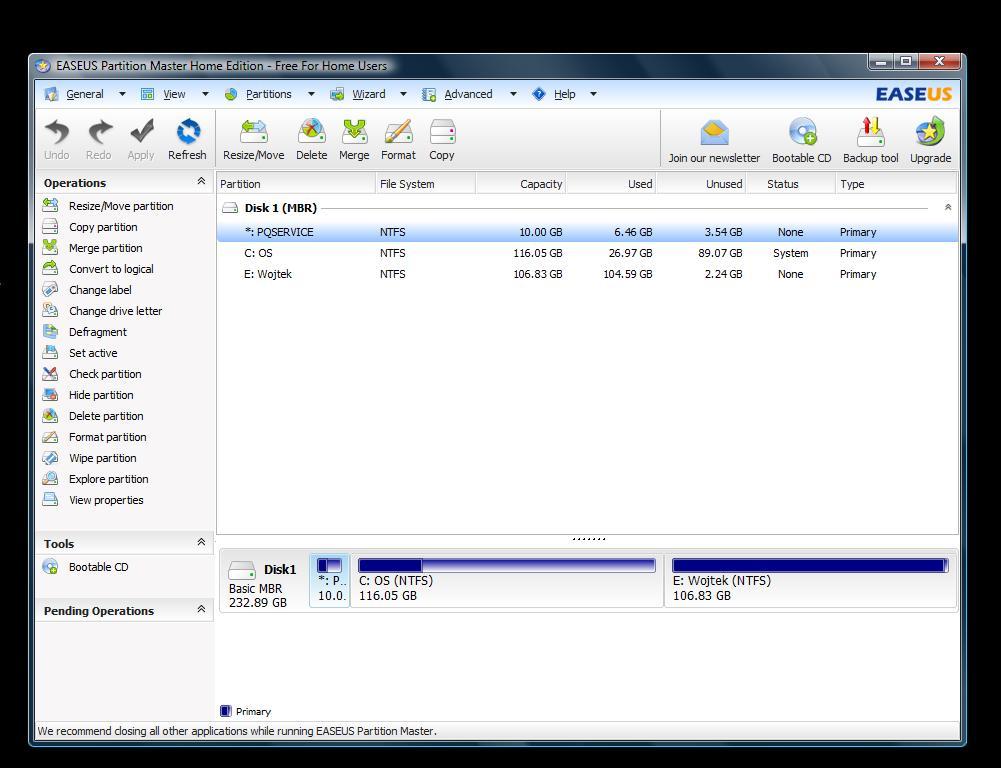1001x768 pixels.
Task: Click the Partition column header
Action: 296,184
